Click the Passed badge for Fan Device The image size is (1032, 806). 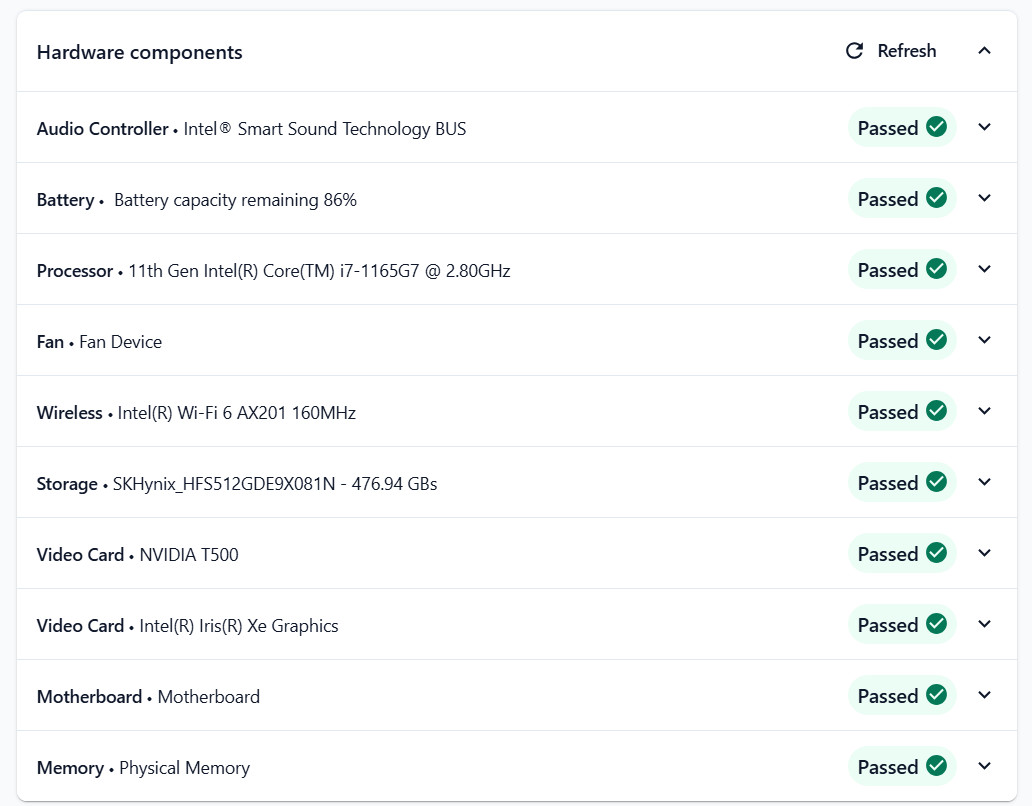coord(902,340)
